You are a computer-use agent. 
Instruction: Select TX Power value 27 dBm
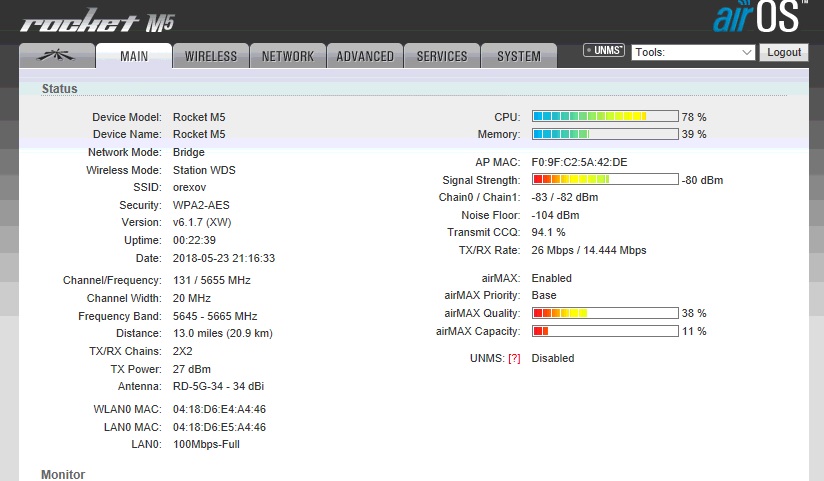click(192, 369)
